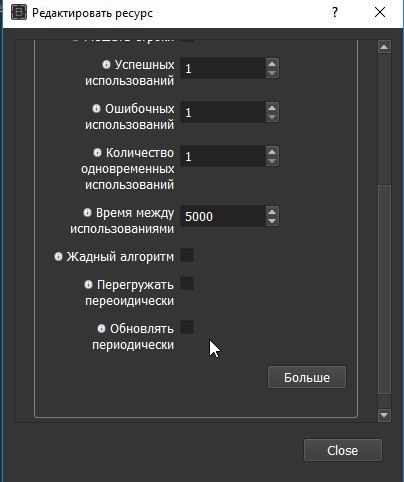Click the Редактировать ресурс title text
Image resolution: width=404 pixels, height=482 pixels.
(92, 13)
